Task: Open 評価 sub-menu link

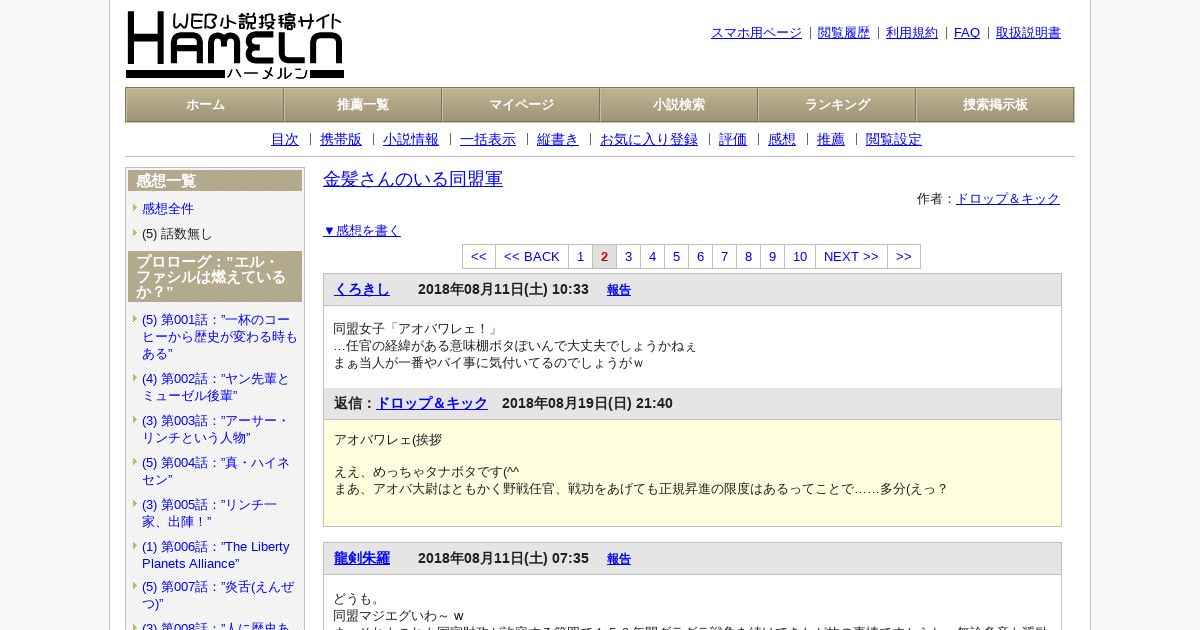Action: [x=733, y=139]
